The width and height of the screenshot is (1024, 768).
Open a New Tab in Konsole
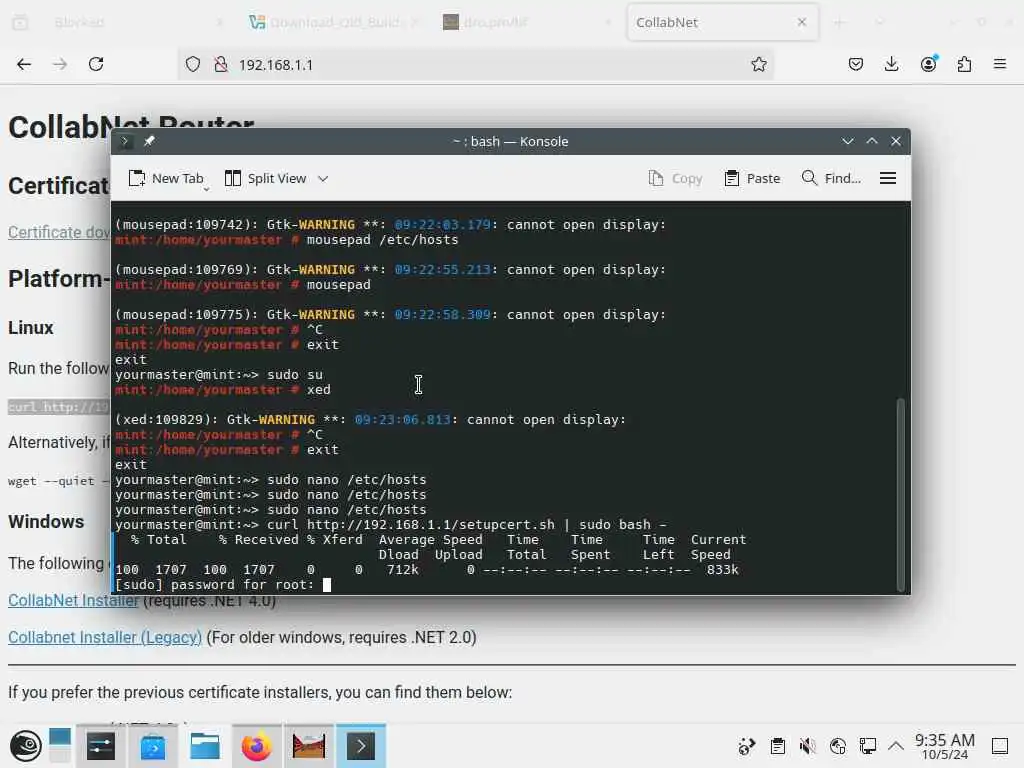[166, 178]
